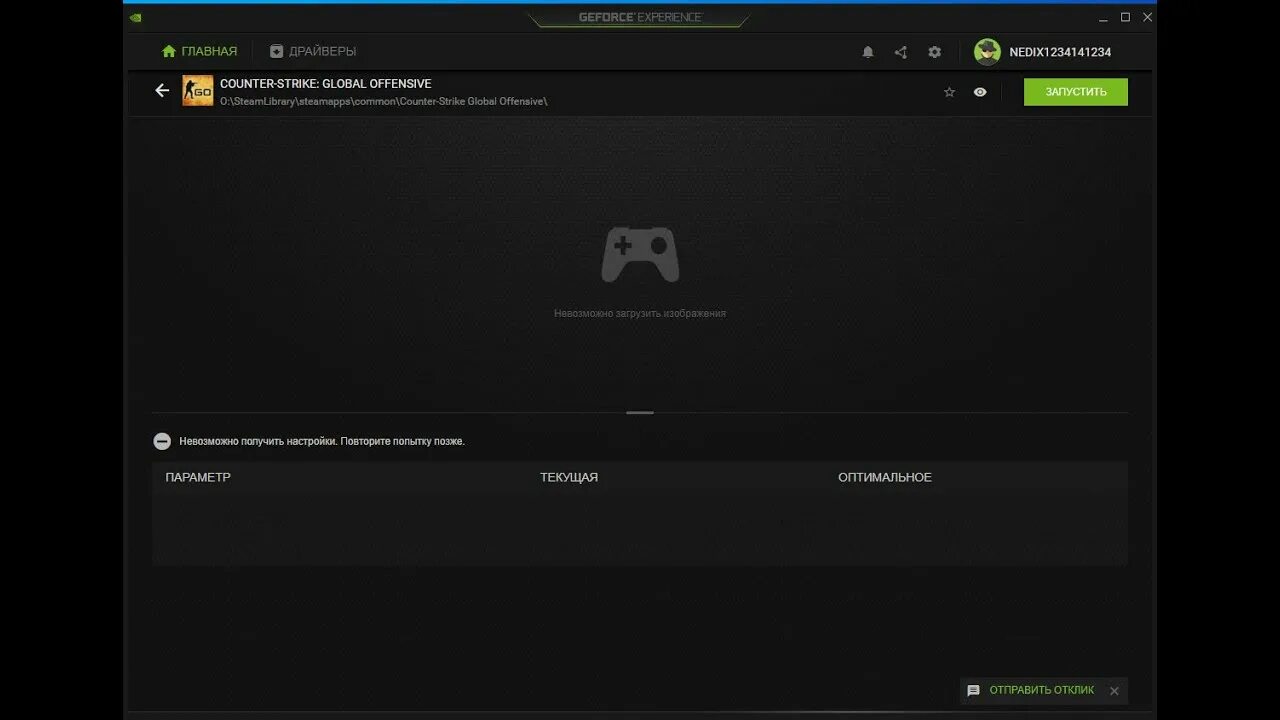The width and height of the screenshot is (1280, 720).
Task: Click the Невозможно загрузить изображения message
Action: [640, 313]
